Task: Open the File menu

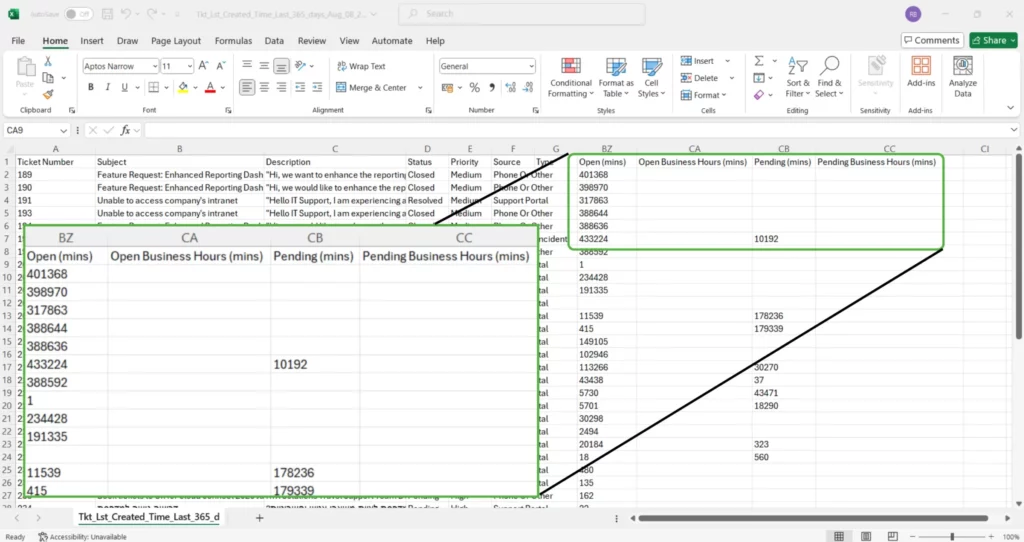Action: (x=18, y=40)
